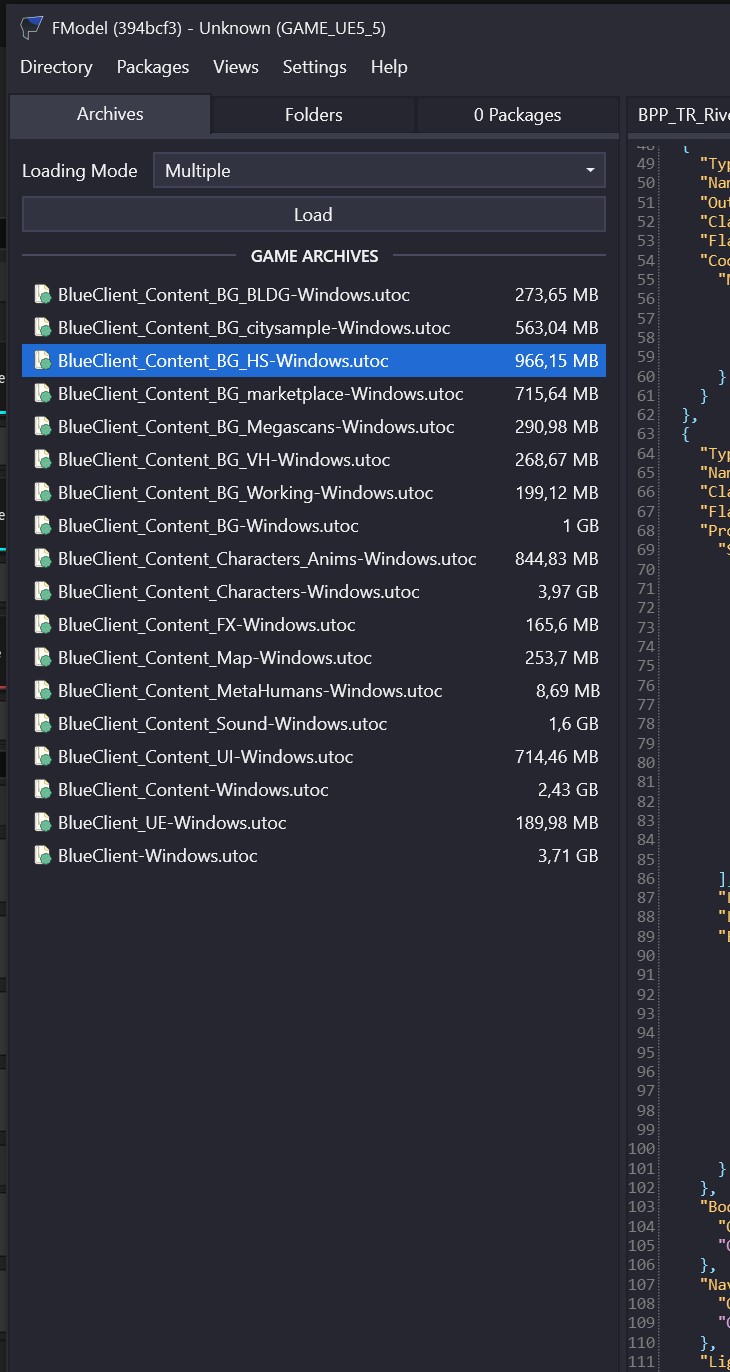This screenshot has height=1372, width=730.
Task: Click line number 103 in code editor
Action: [642, 1207]
